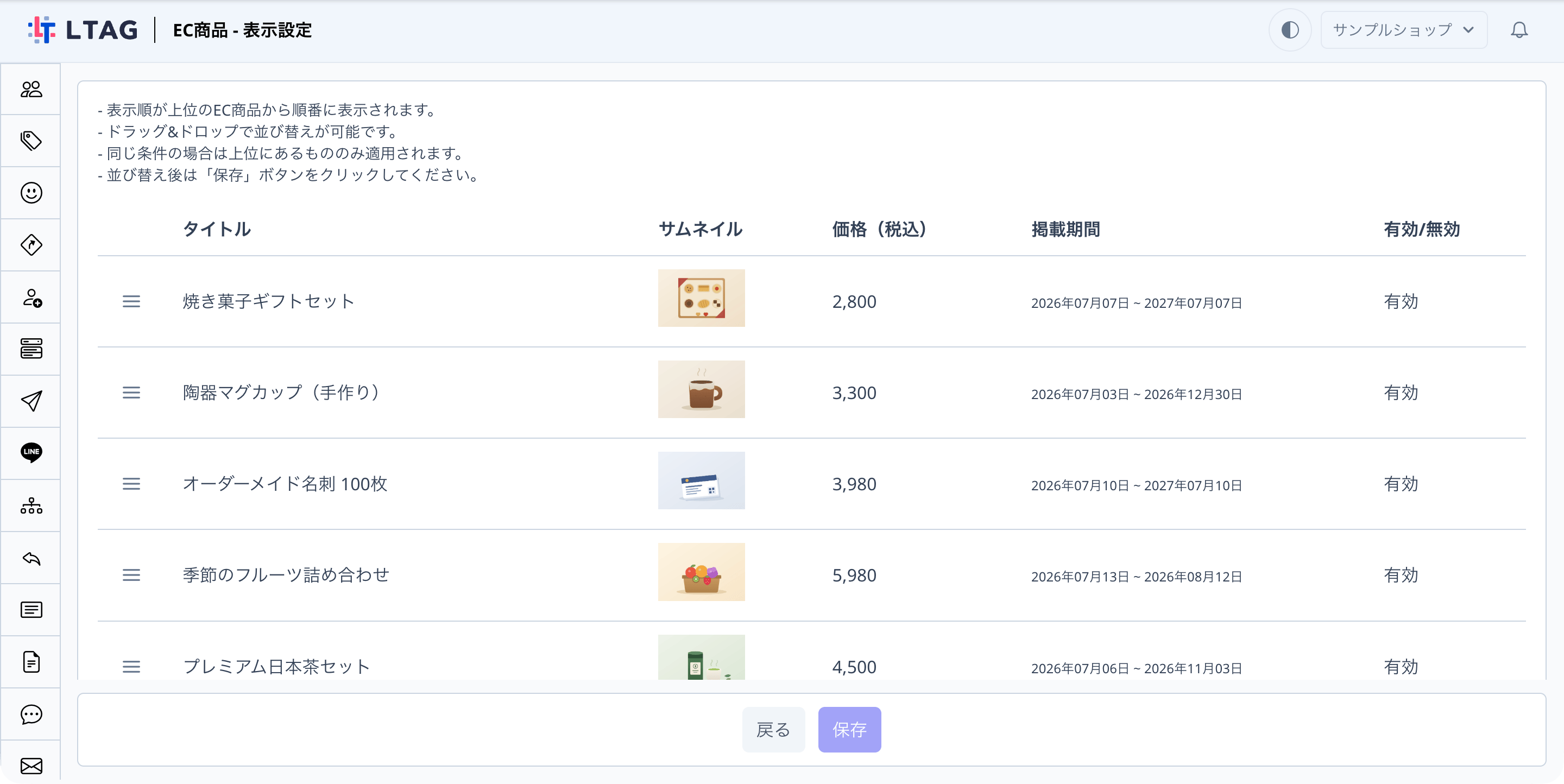Click the baked sweets gift set thumbnail
This screenshot has height=784, width=1564.
pyautogui.click(x=701, y=298)
